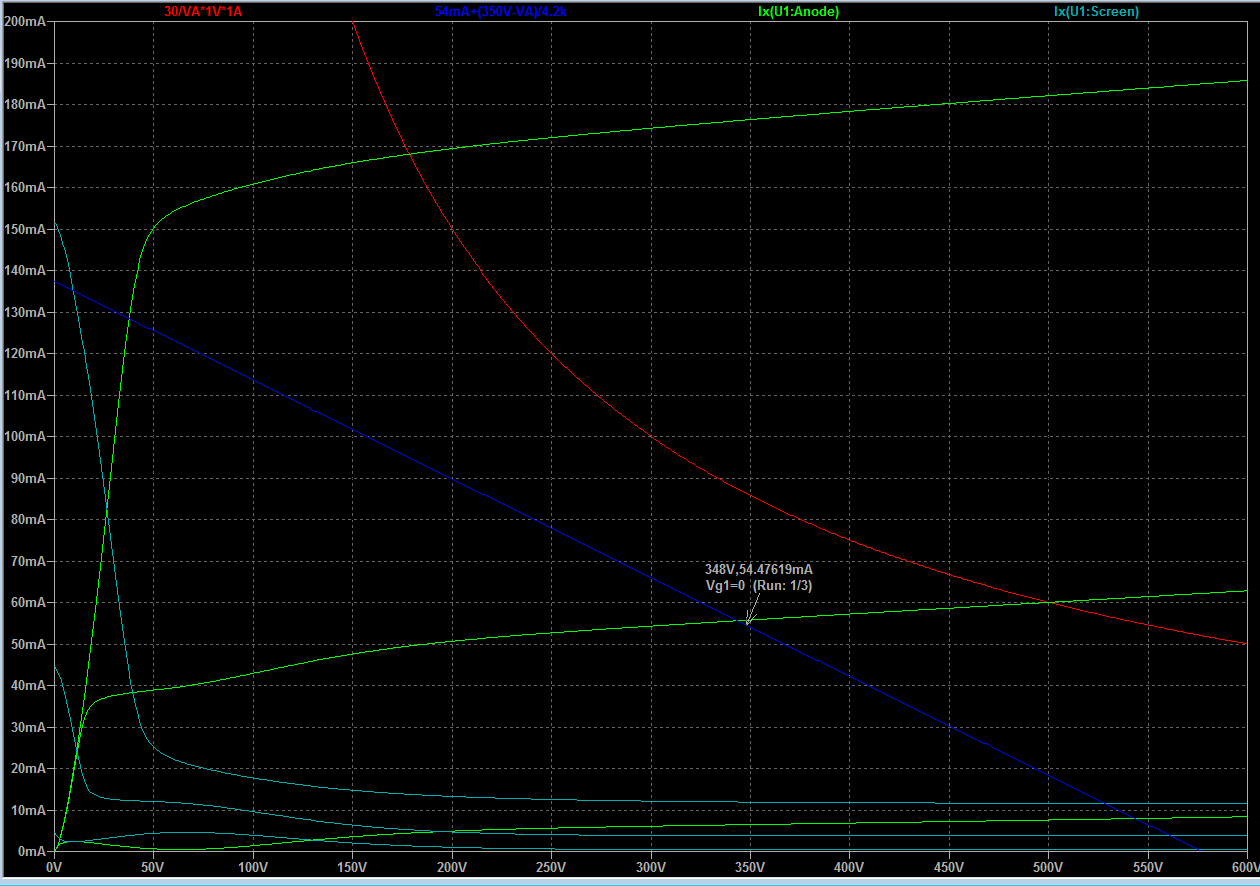Click the 350V horizontal axis tick label
Image resolution: width=1260 pixels, height=886 pixels.
pos(750,867)
